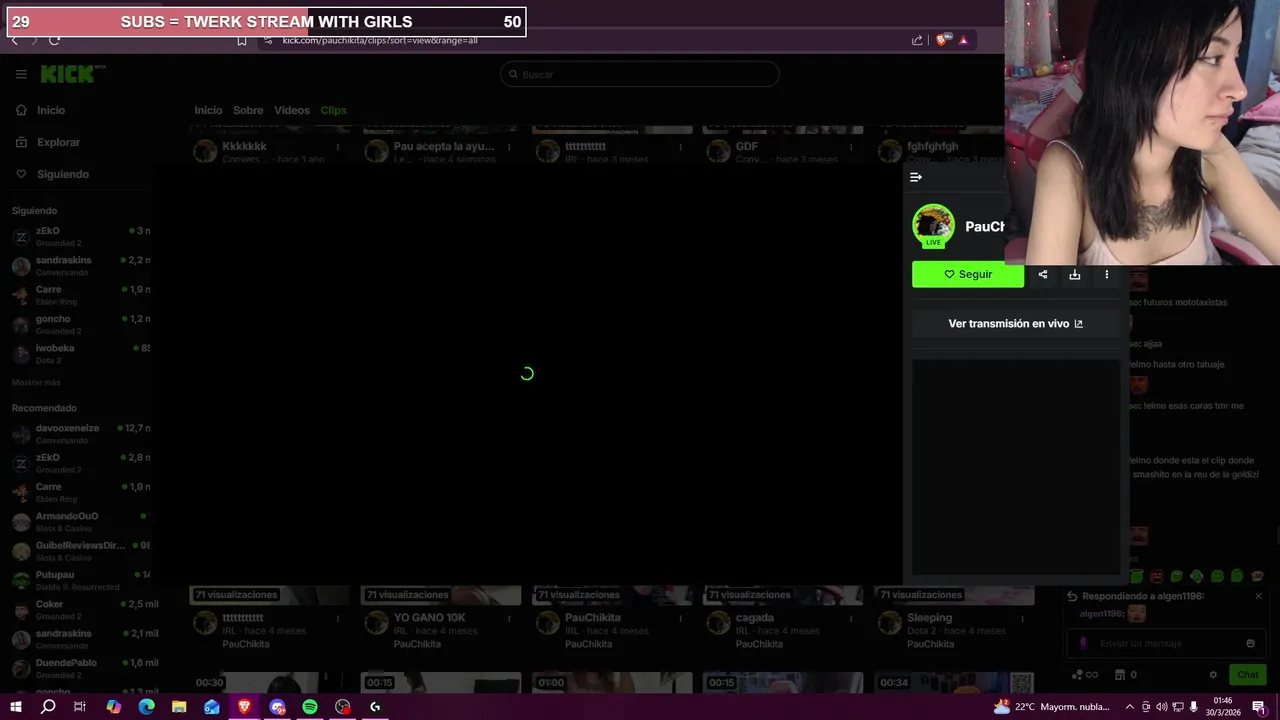Open recommended channel Putupau

[x=80, y=580]
